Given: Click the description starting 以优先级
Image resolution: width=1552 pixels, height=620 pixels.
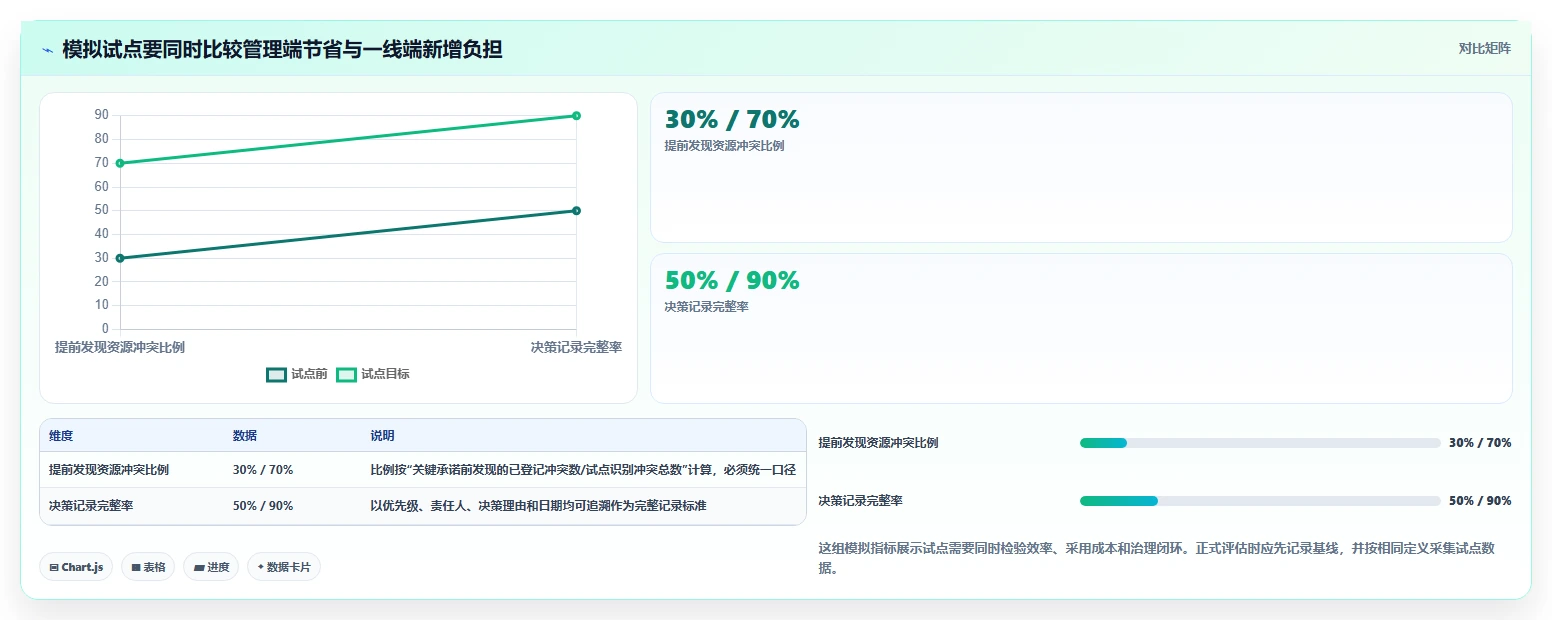Looking at the screenshot, I should click(538, 506).
